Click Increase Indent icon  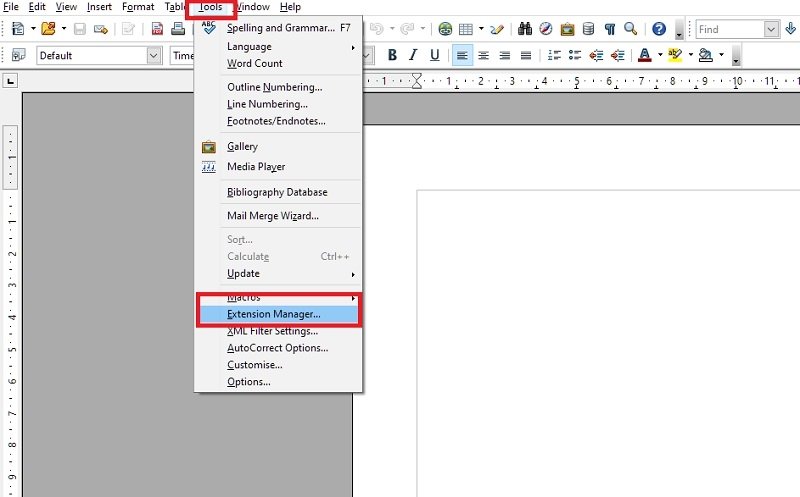coord(617,55)
